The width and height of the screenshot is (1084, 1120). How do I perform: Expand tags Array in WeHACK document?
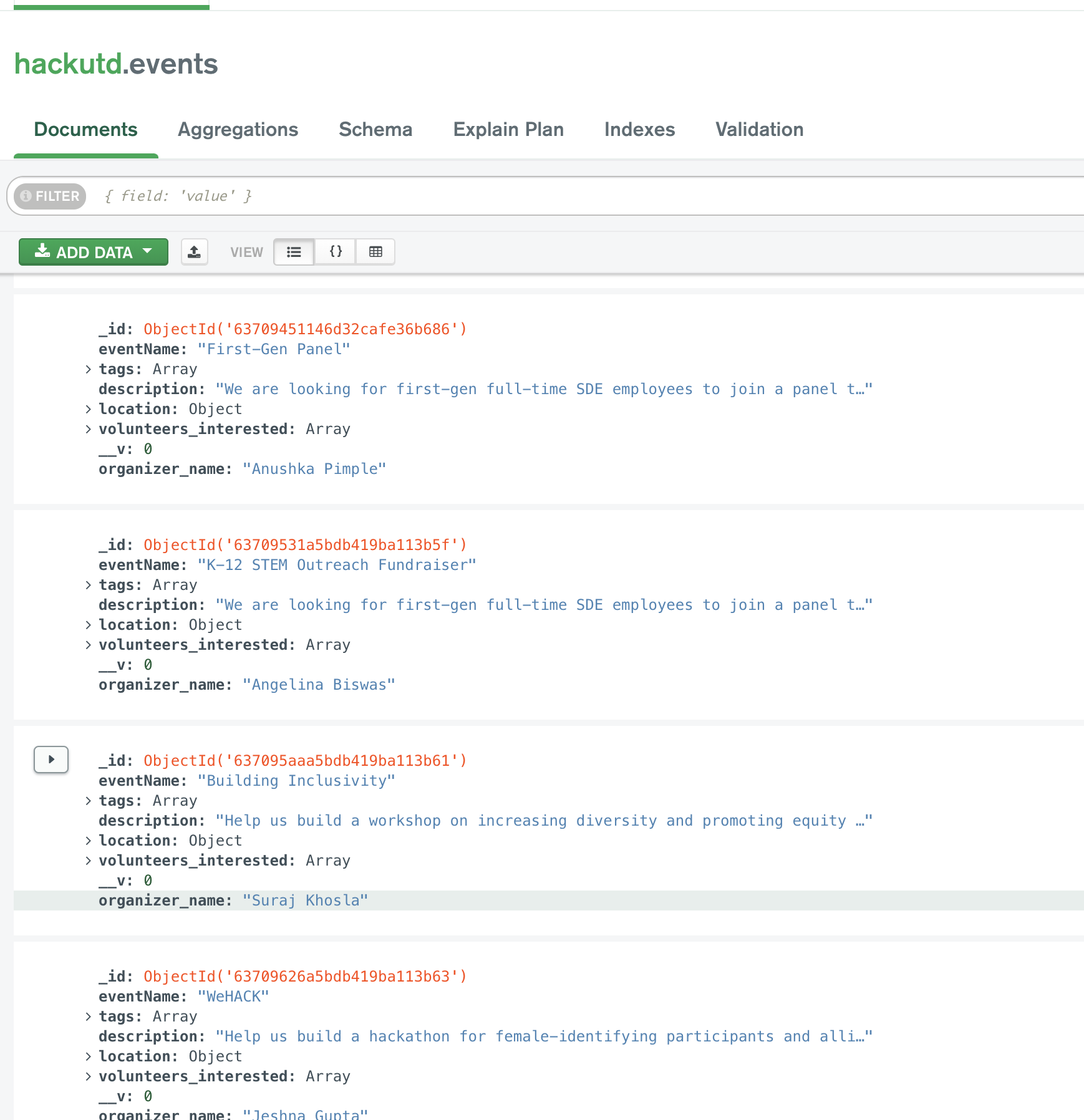(88, 1016)
